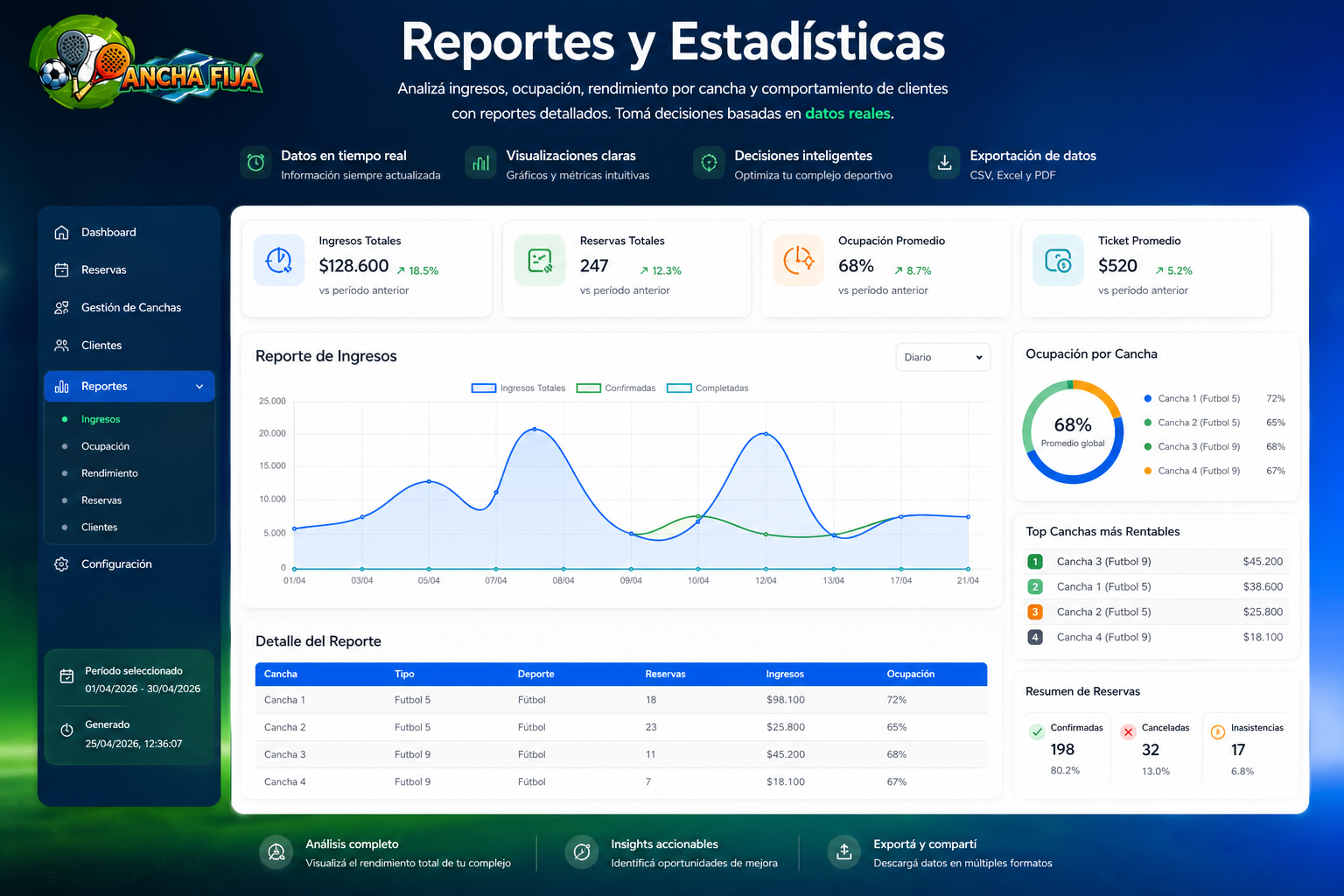This screenshot has height=896, width=1344.
Task: Click the orange Cancha 4 legend dot
Action: click(1147, 471)
